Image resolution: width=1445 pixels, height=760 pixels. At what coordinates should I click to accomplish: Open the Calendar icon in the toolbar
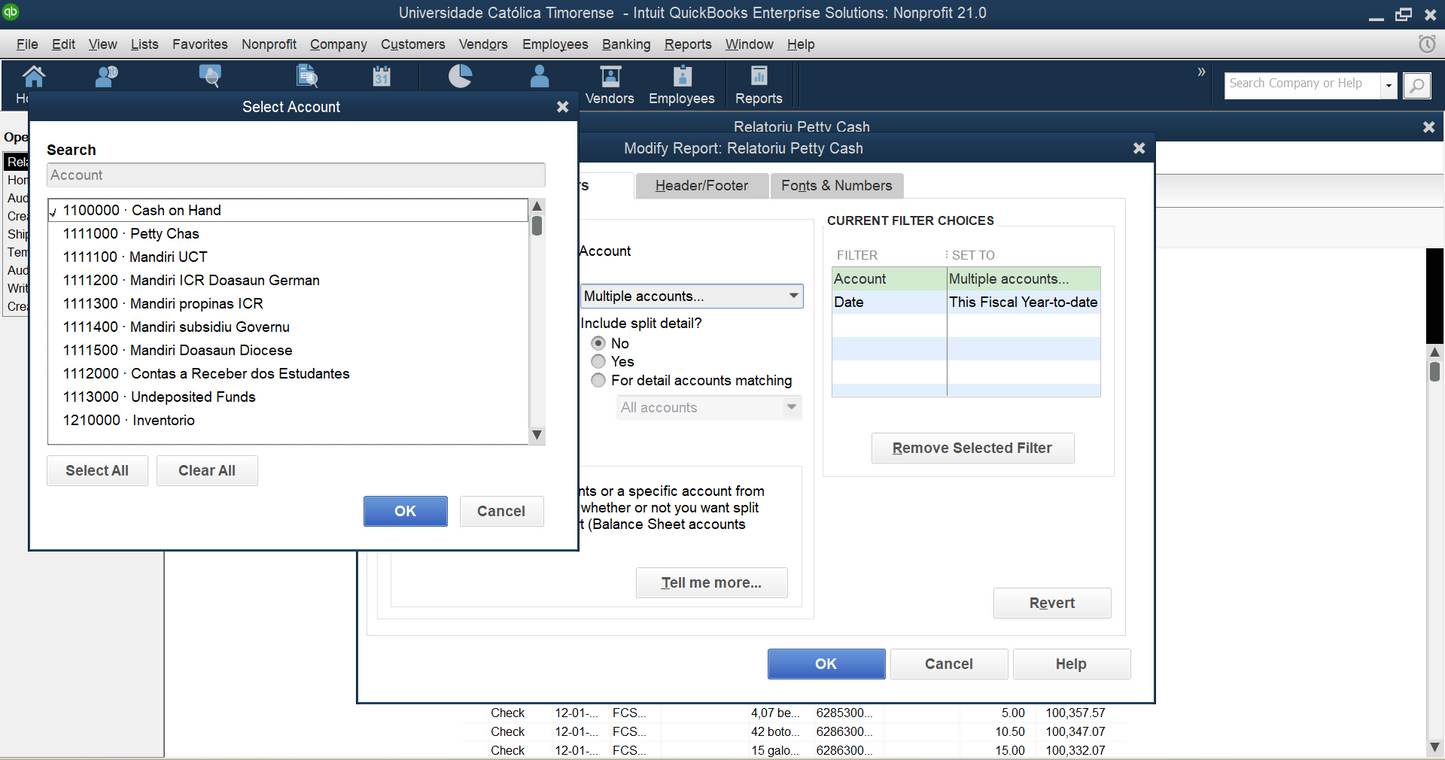click(x=381, y=77)
